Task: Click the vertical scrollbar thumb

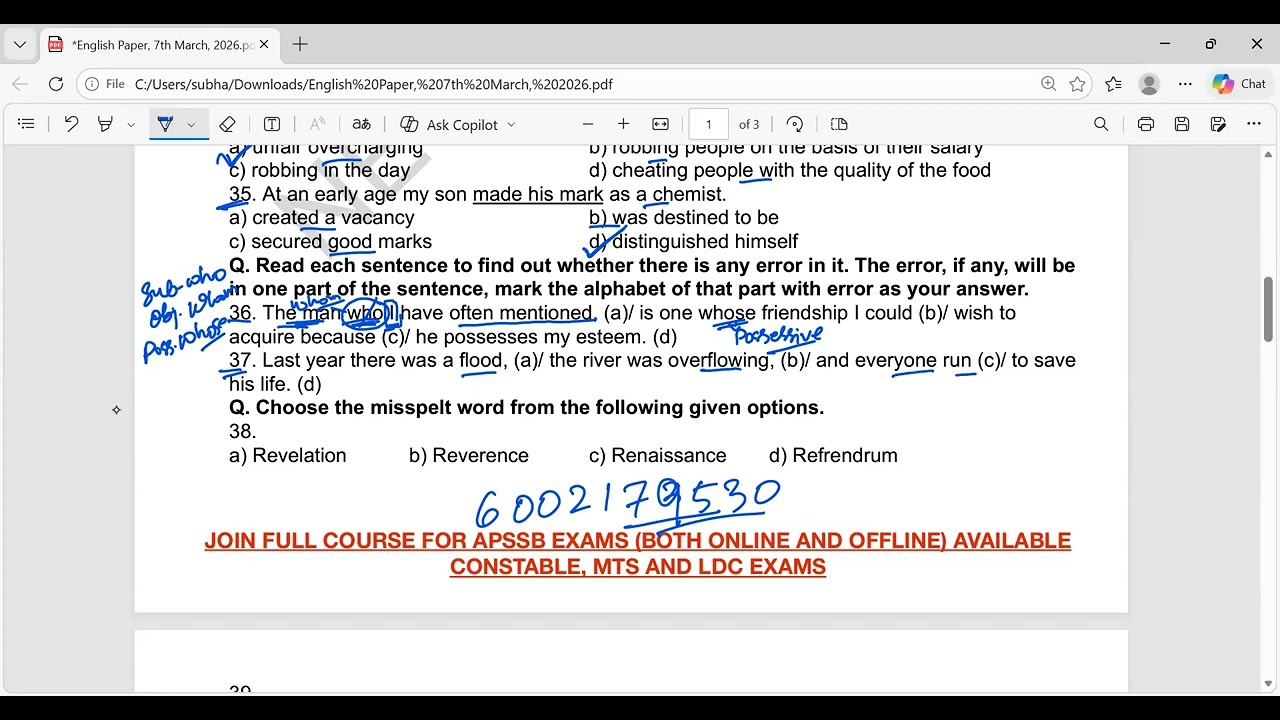Action: pyautogui.click(x=1269, y=310)
